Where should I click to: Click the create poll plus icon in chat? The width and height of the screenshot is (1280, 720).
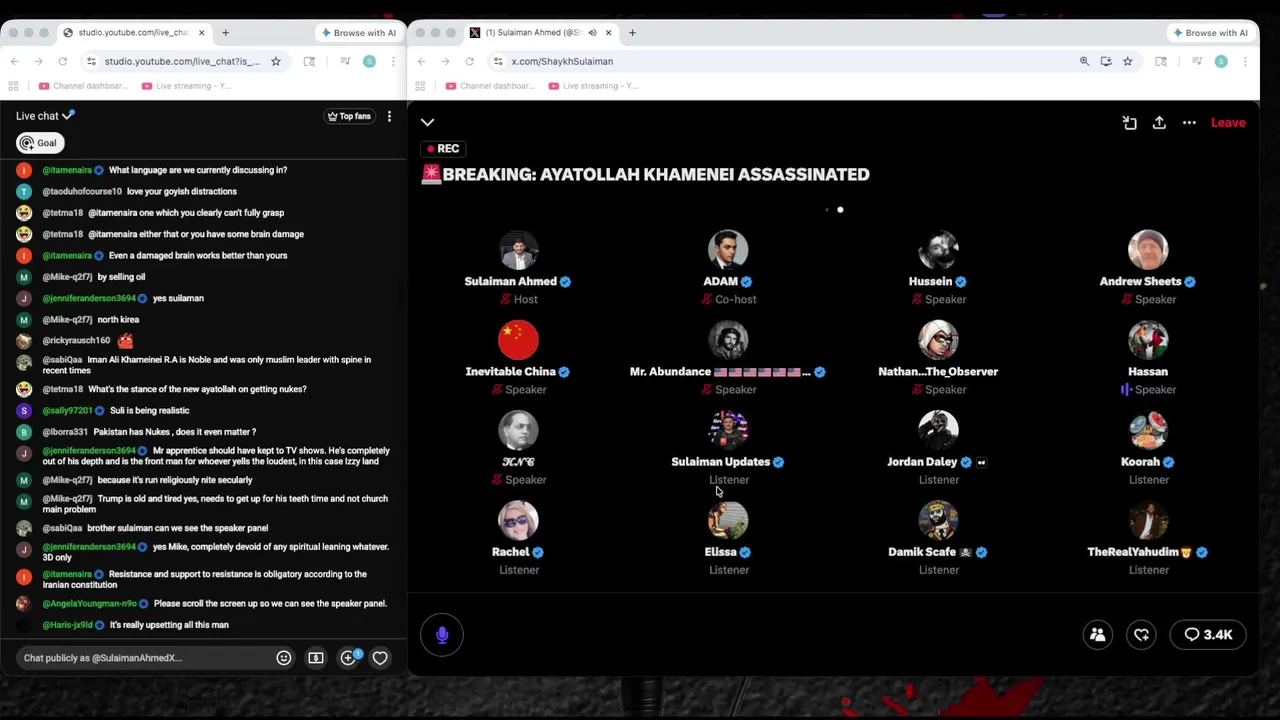point(348,658)
